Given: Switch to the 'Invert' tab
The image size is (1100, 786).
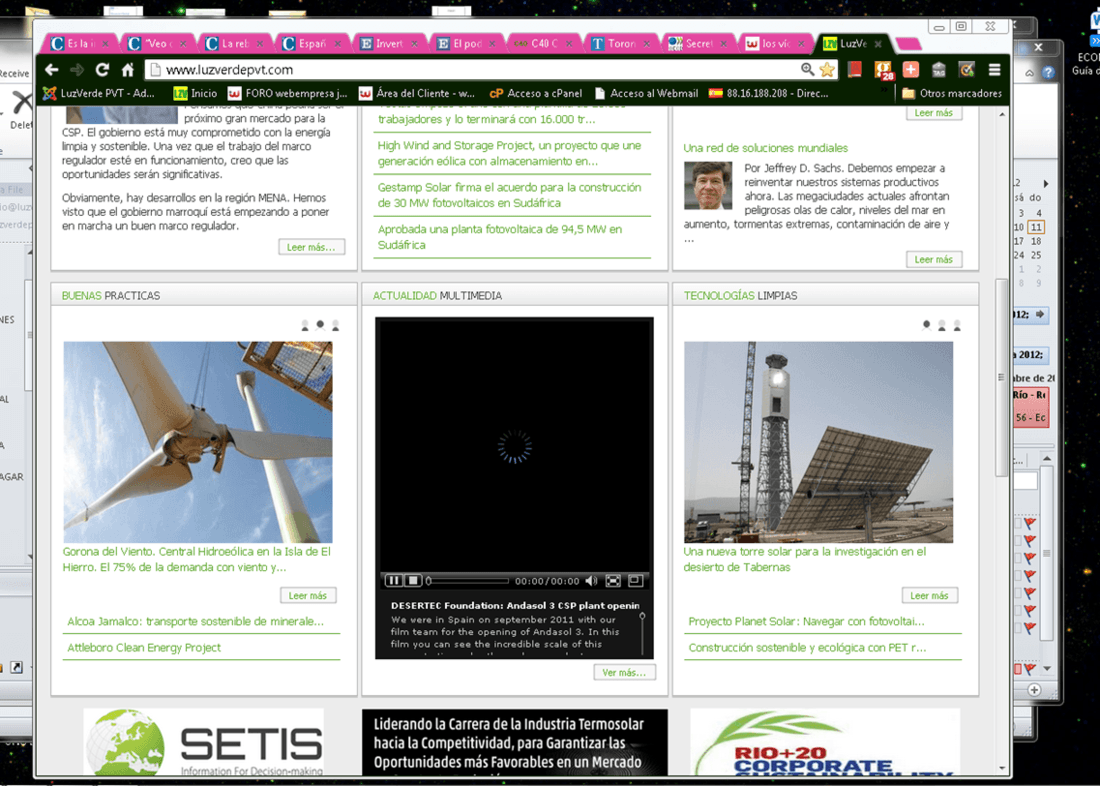Looking at the screenshot, I should point(389,44).
